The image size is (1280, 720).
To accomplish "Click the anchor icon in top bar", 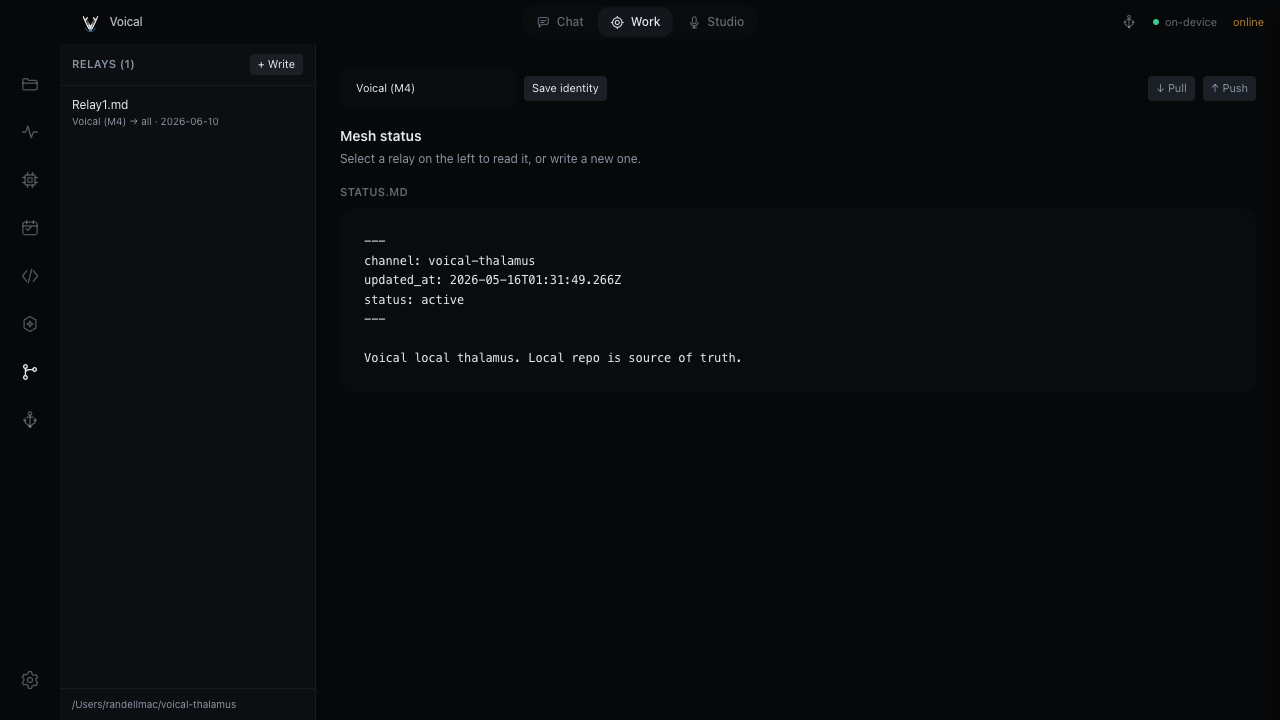I will pos(1129,22).
